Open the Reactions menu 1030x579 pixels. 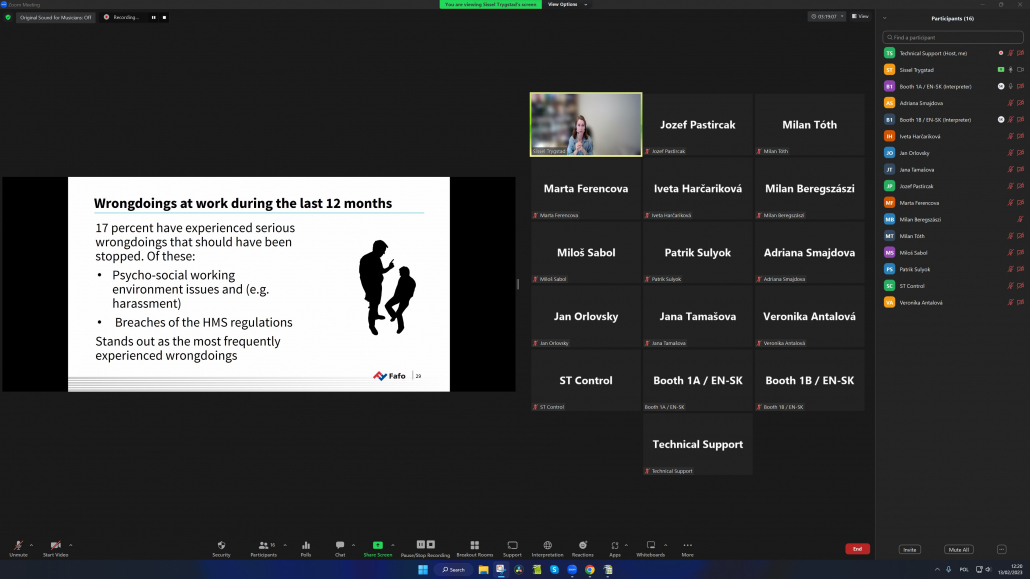coord(582,547)
